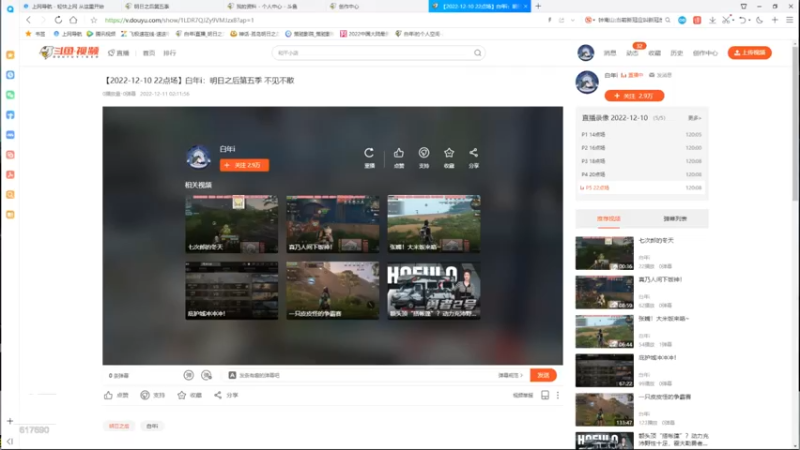Select episode P3 18点场

point(641,161)
